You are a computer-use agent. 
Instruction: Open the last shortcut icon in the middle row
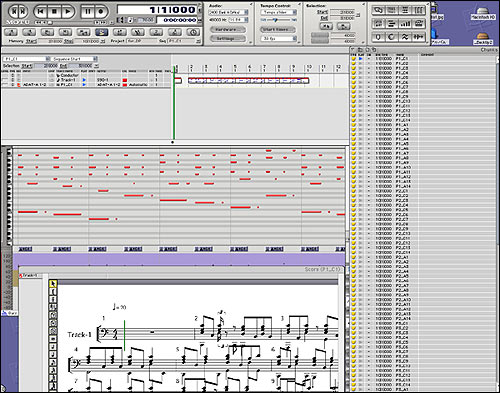[419, 24]
